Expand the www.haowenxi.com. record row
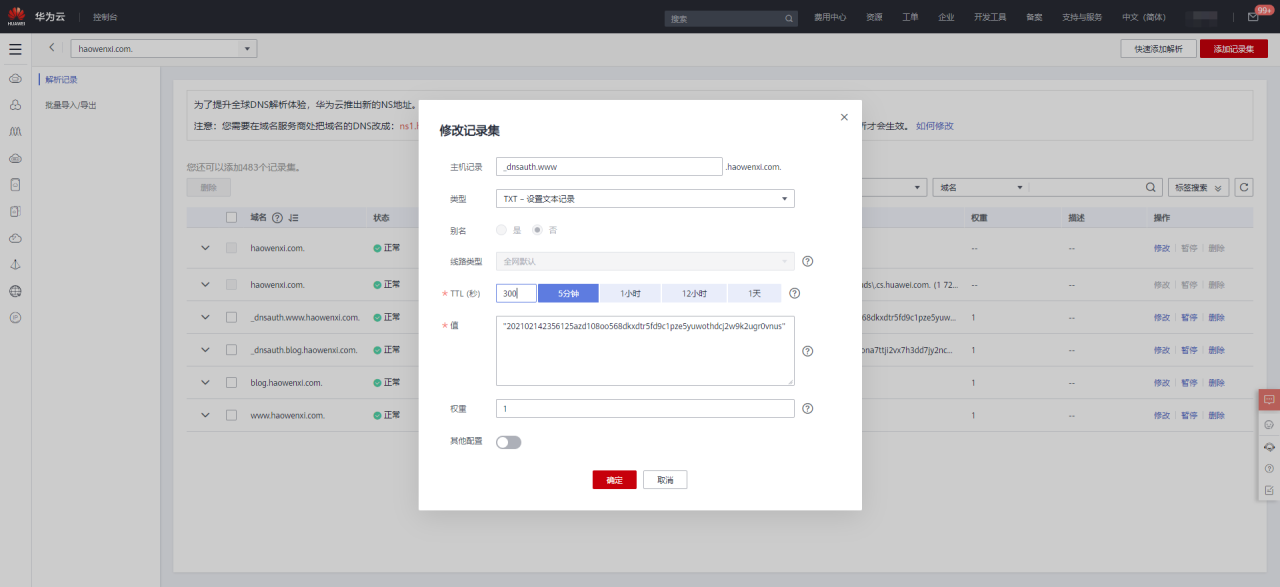Screen dimensions: 1280x587 click(x=205, y=415)
